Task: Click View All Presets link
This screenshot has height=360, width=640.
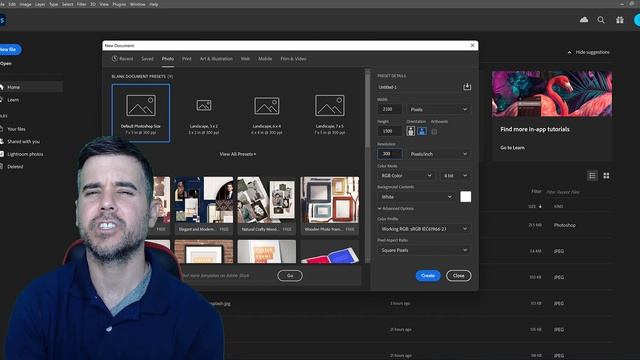Action: [x=238, y=154]
